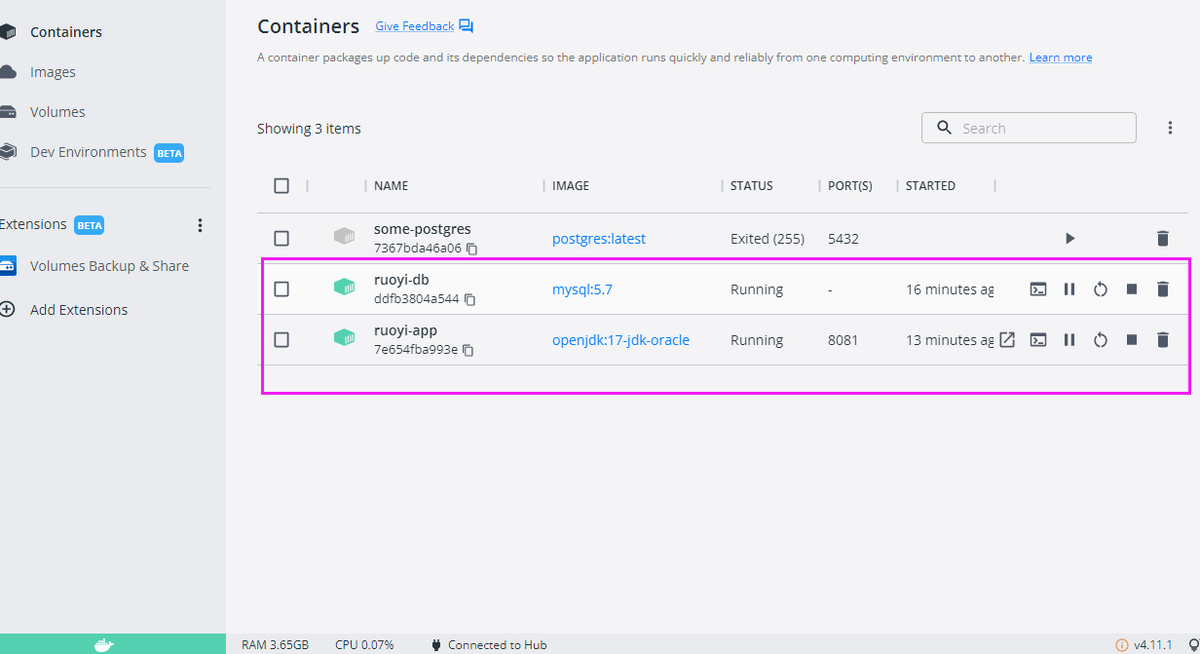Image resolution: width=1200 pixels, height=654 pixels.
Task: Click the Give Feedback link
Action: point(414,26)
